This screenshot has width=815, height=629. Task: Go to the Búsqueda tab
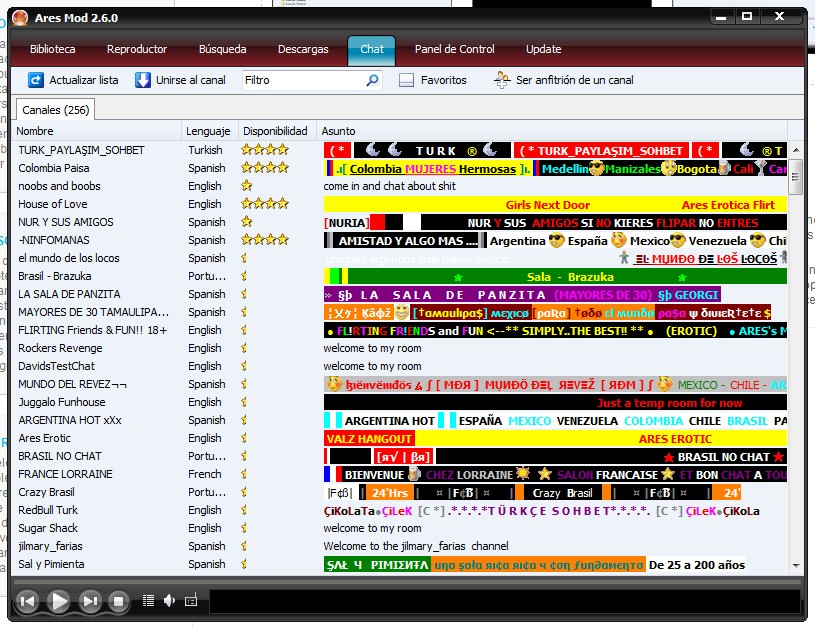(x=222, y=49)
